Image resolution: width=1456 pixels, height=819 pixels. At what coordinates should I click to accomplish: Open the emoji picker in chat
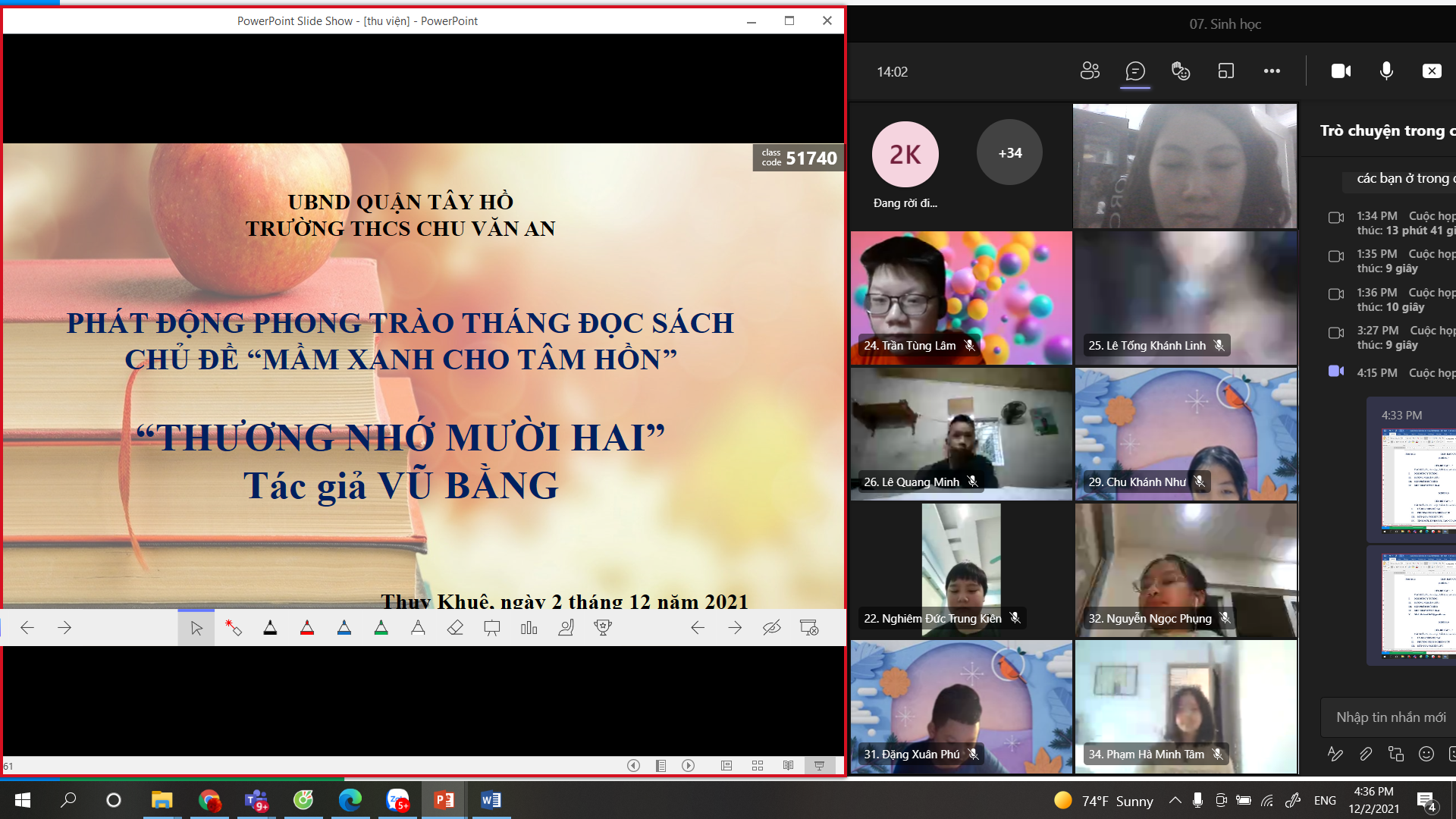coord(1426,754)
